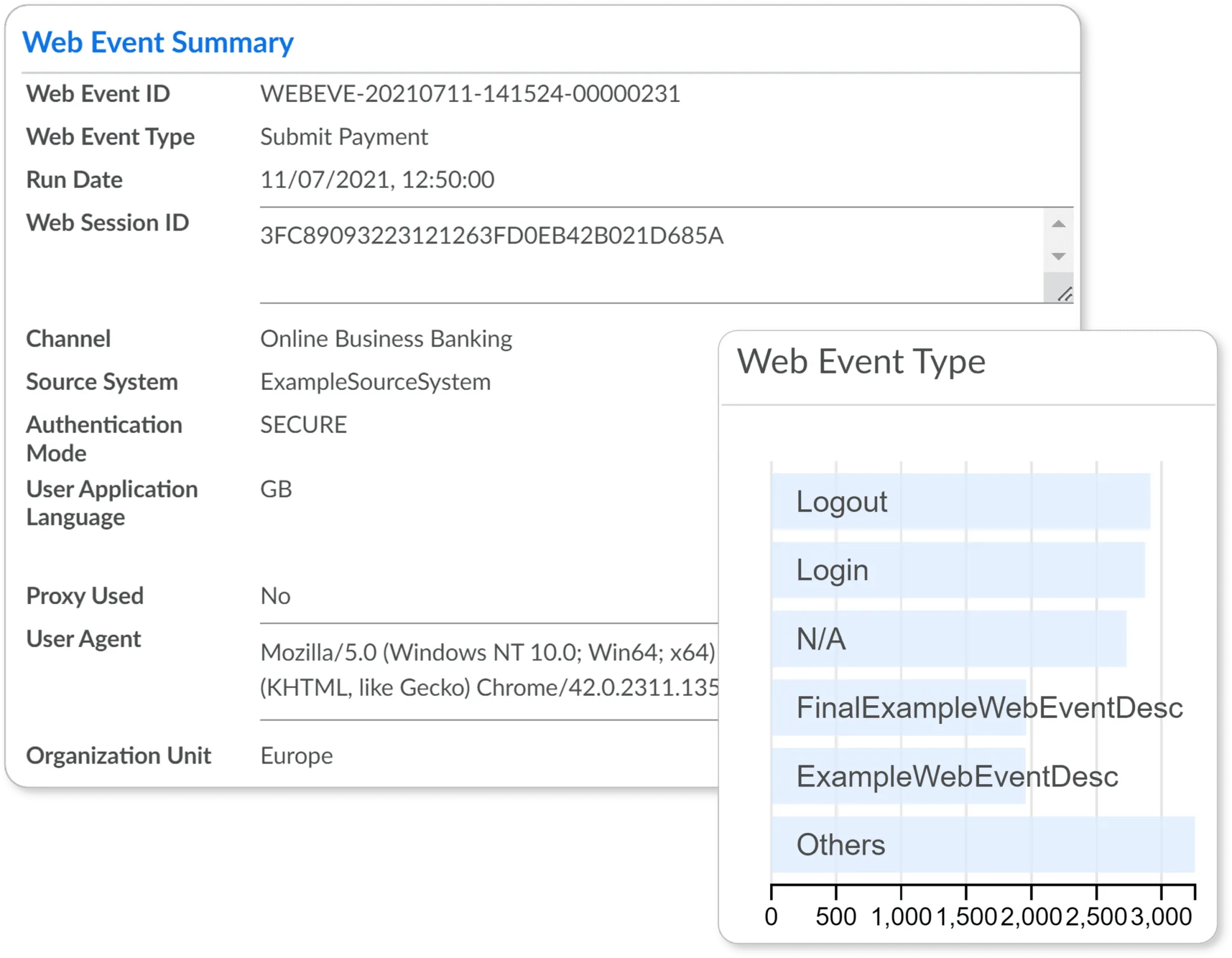Click the Web Session ID scroll up arrow
The width and height of the screenshot is (1232, 958).
[1058, 224]
